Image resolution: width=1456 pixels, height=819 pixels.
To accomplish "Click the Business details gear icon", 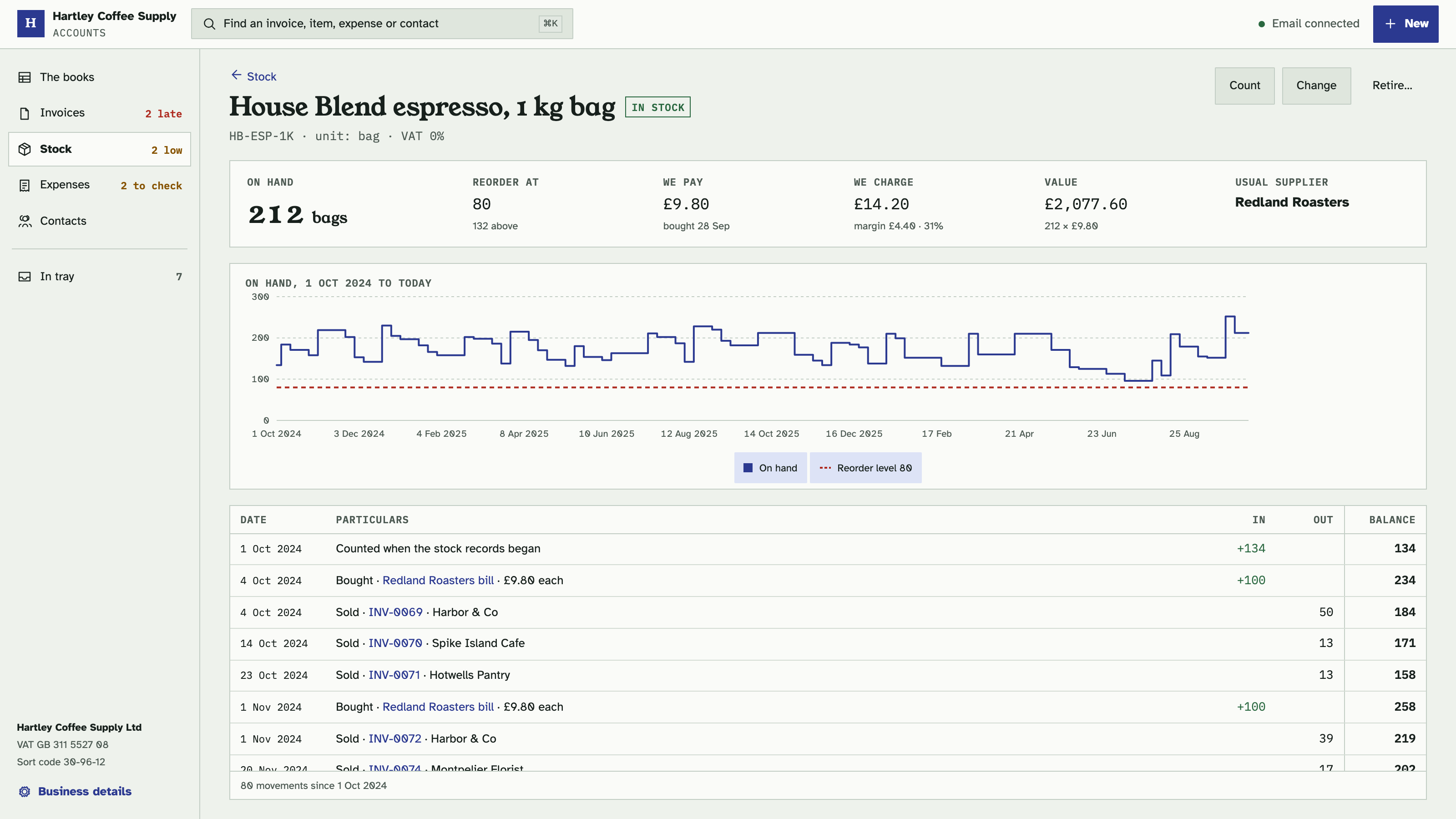I will point(24,791).
